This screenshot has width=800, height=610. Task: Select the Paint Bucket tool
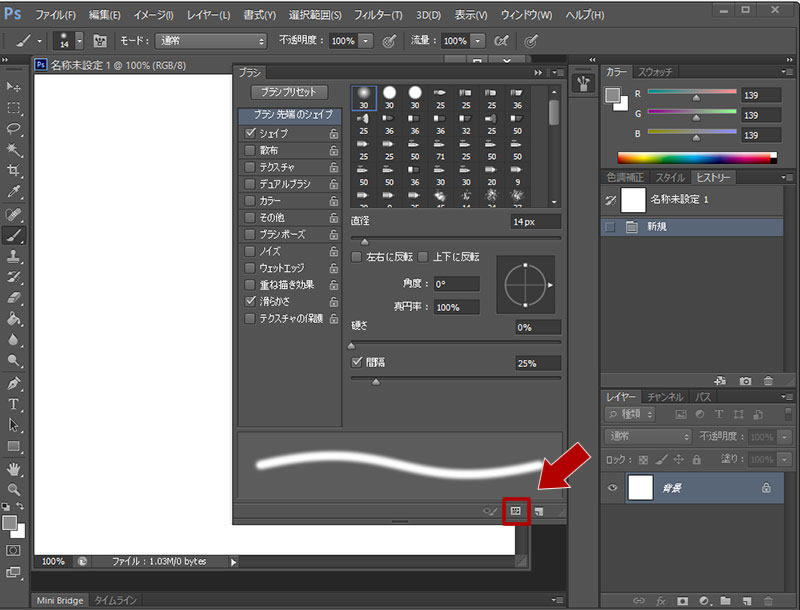point(14,319)
